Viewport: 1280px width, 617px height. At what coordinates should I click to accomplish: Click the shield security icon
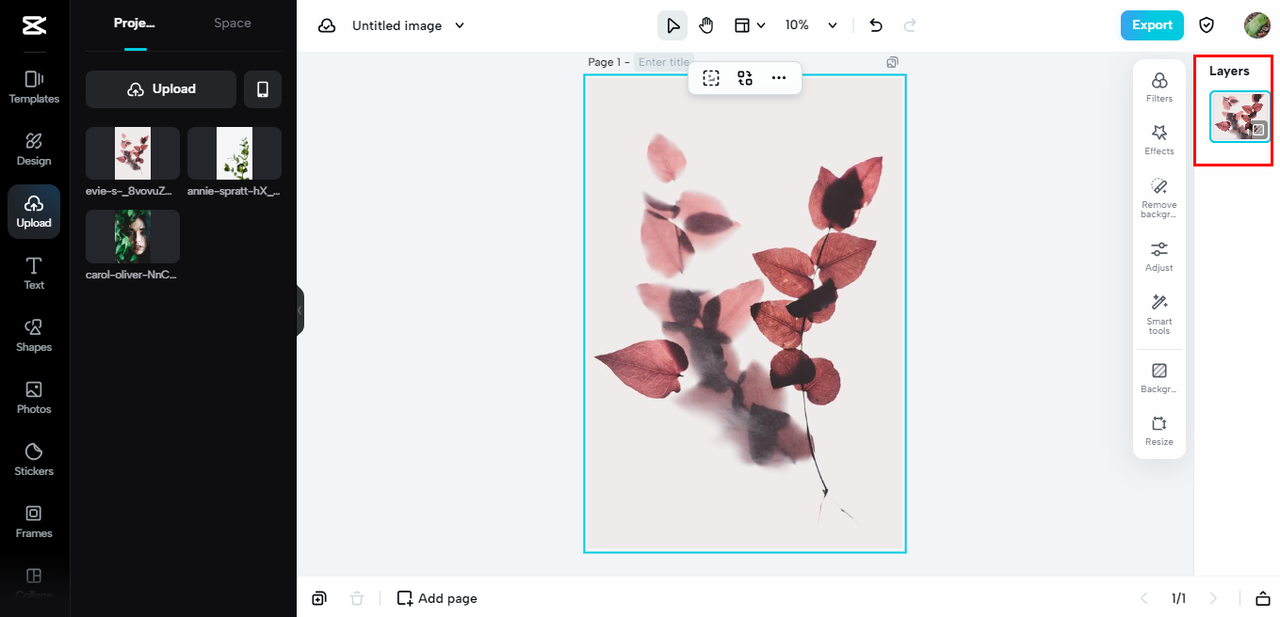click(1207, 25)
